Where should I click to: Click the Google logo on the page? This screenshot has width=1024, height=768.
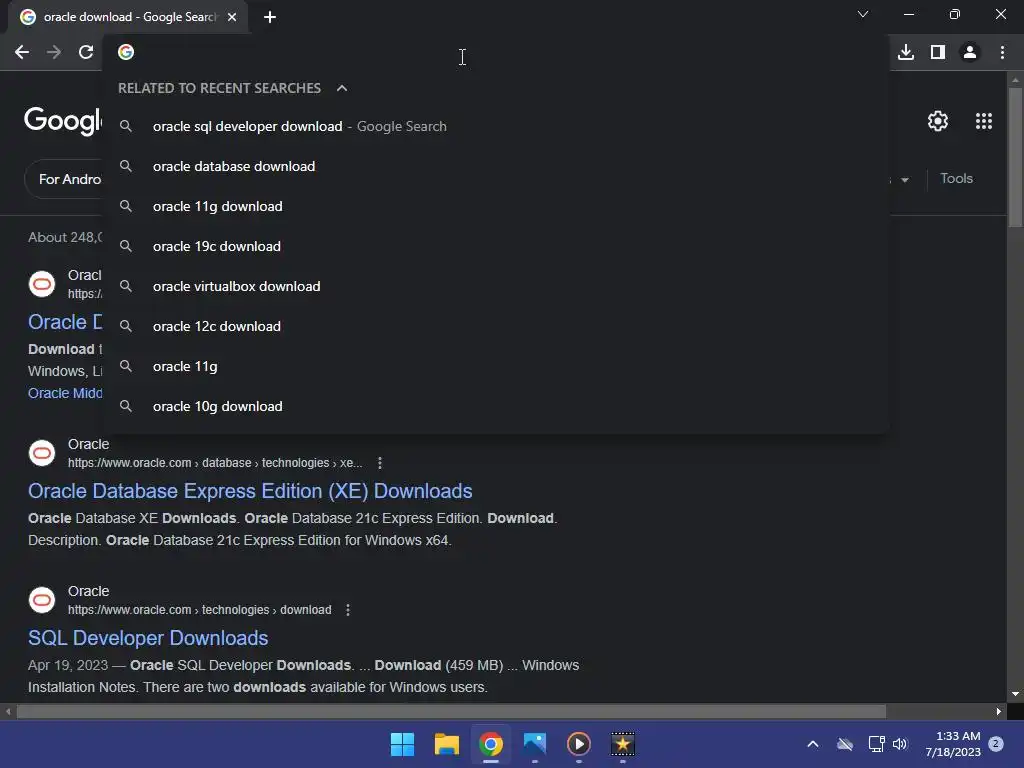(63, 121)
